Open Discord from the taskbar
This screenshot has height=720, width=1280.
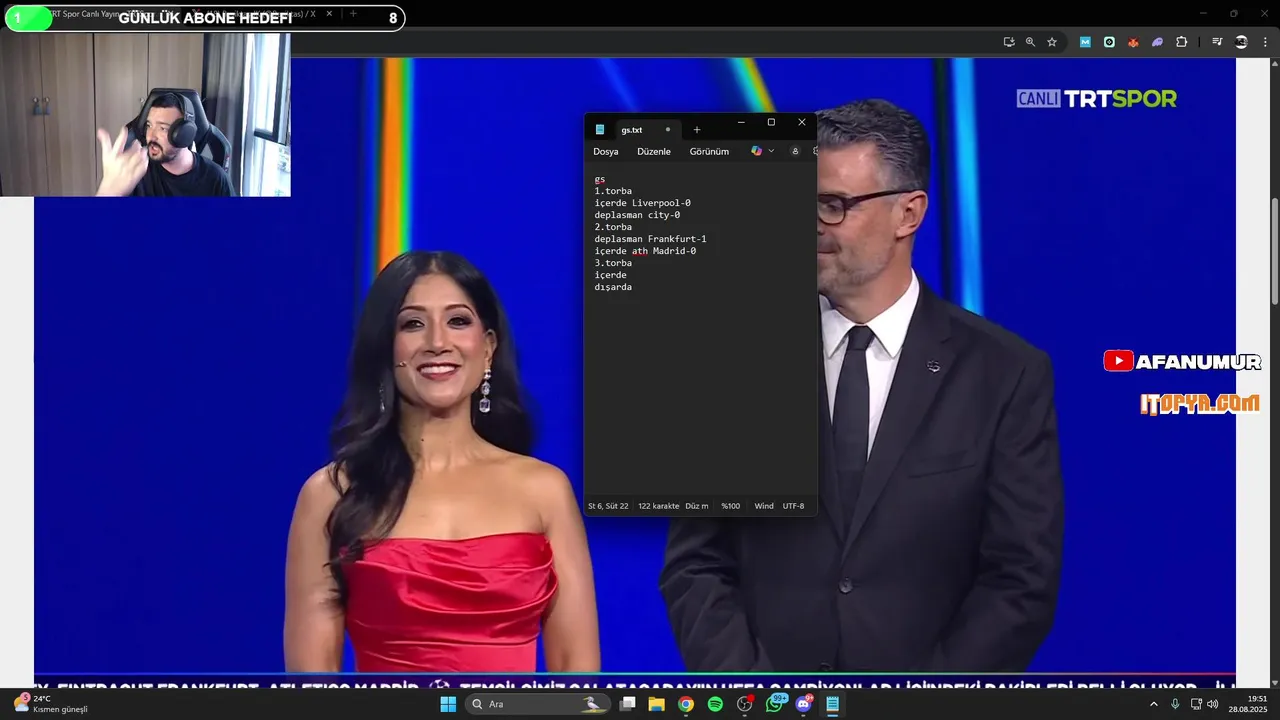coord(803,704)
